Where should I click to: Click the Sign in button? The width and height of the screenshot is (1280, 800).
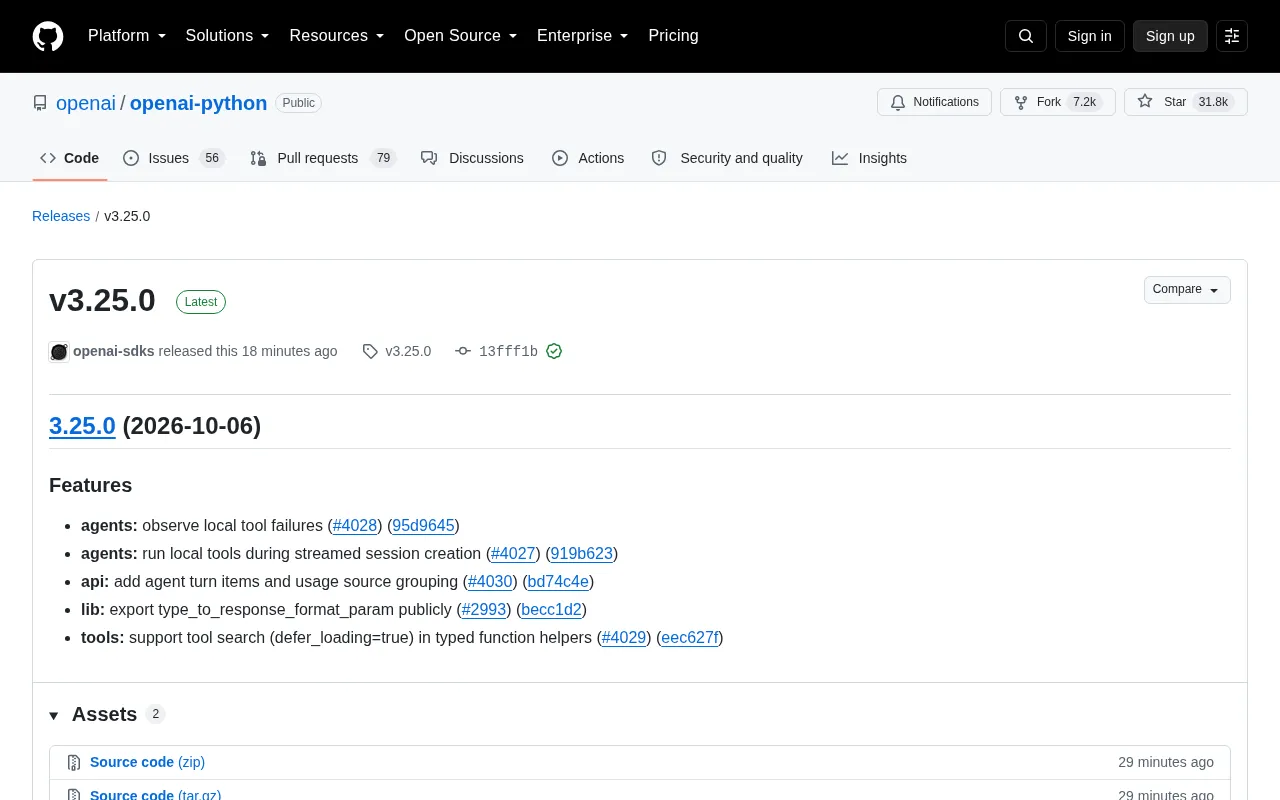click(1089, 36)
